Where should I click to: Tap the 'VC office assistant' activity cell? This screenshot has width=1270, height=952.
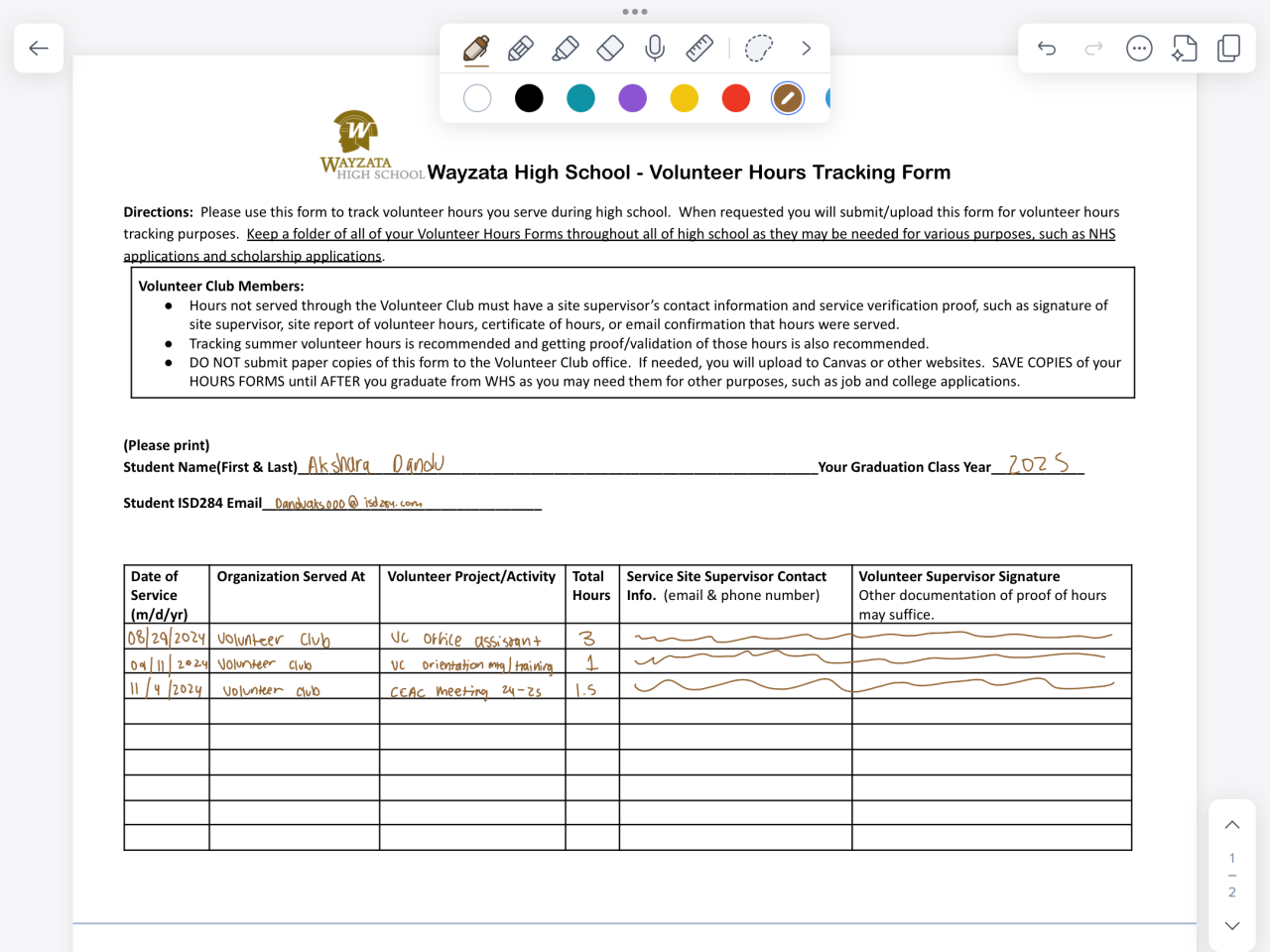472,637
